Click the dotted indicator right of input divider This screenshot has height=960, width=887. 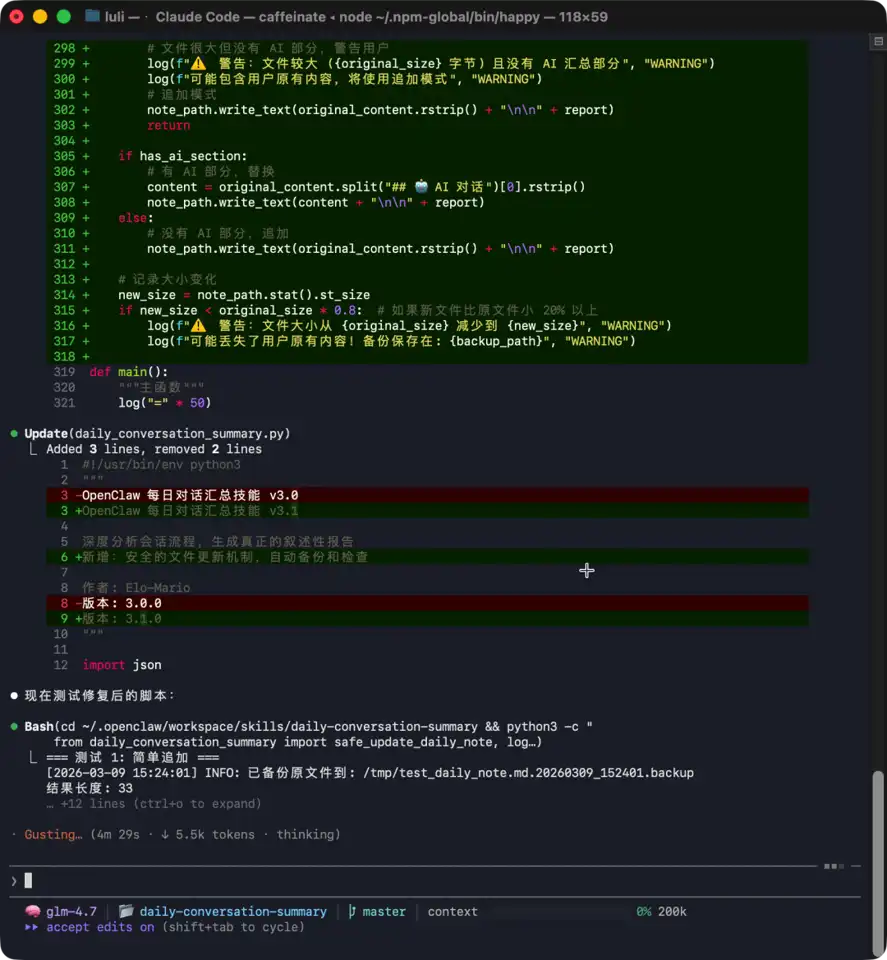[x=834, y=866]
